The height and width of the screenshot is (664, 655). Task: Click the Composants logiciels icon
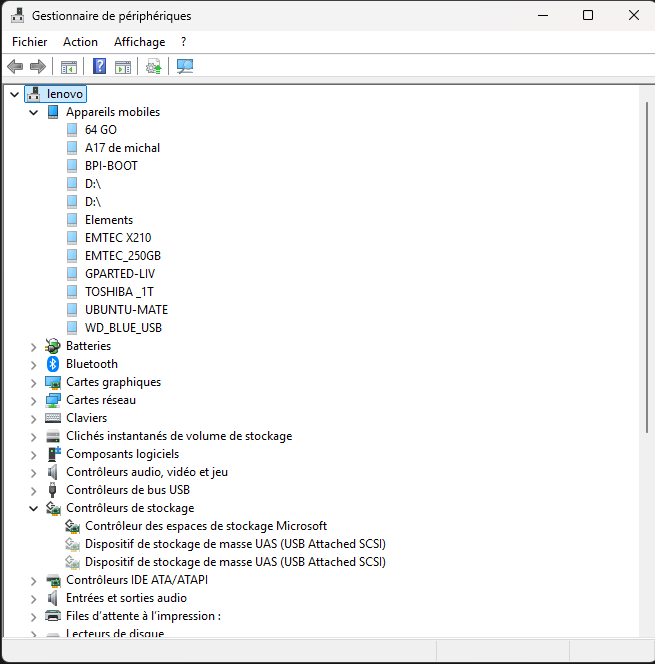point(54,454)
